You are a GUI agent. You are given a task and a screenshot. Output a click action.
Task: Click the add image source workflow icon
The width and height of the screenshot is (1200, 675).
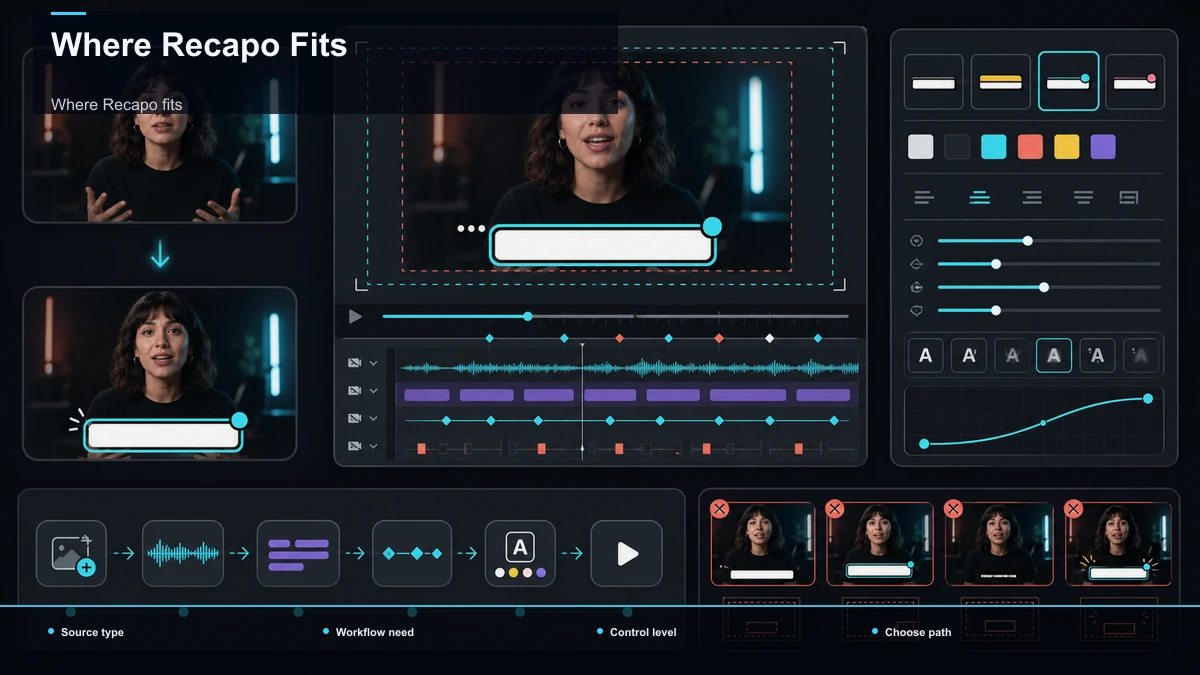(71, 553)
